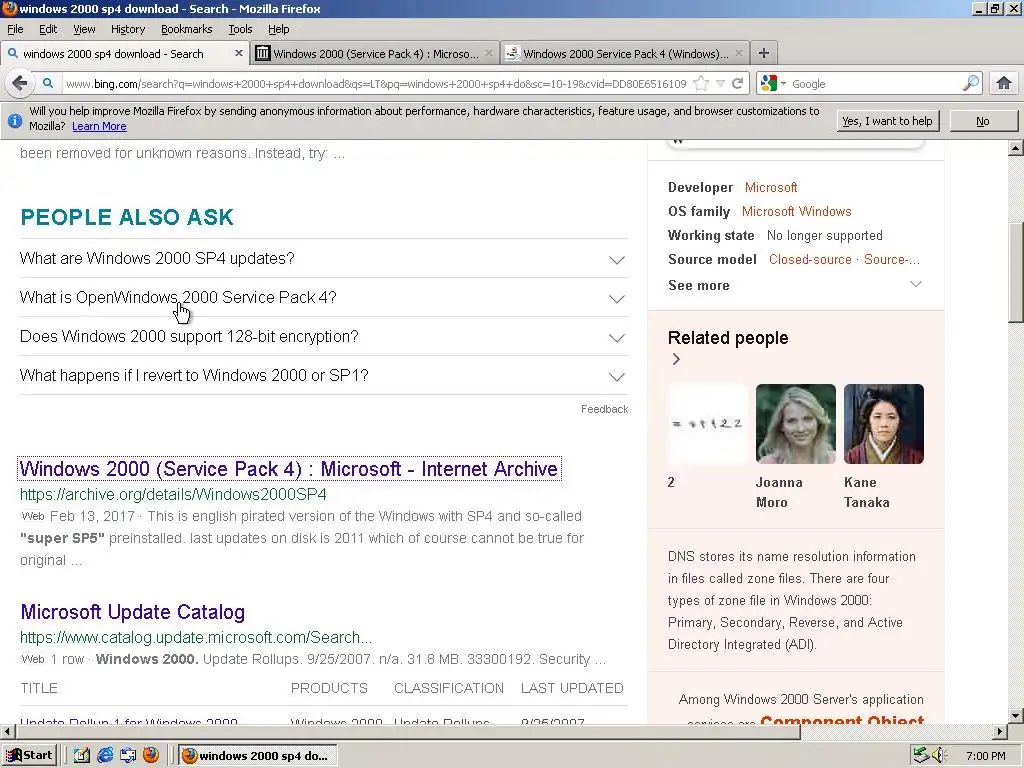Screen dimensions: 1024x768
Task: Expand 'Does Windows 2000 support 128-bit encryption?'
Action: click(x=323, y=337)
